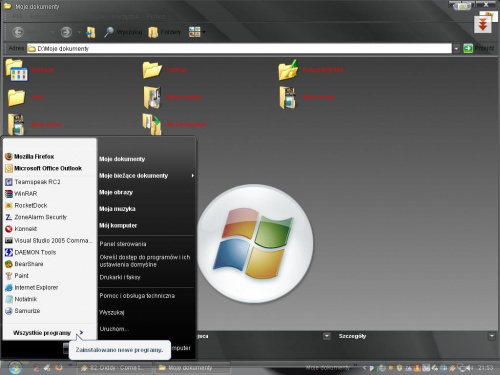Expand the address bar dropdown

[456, 49]
